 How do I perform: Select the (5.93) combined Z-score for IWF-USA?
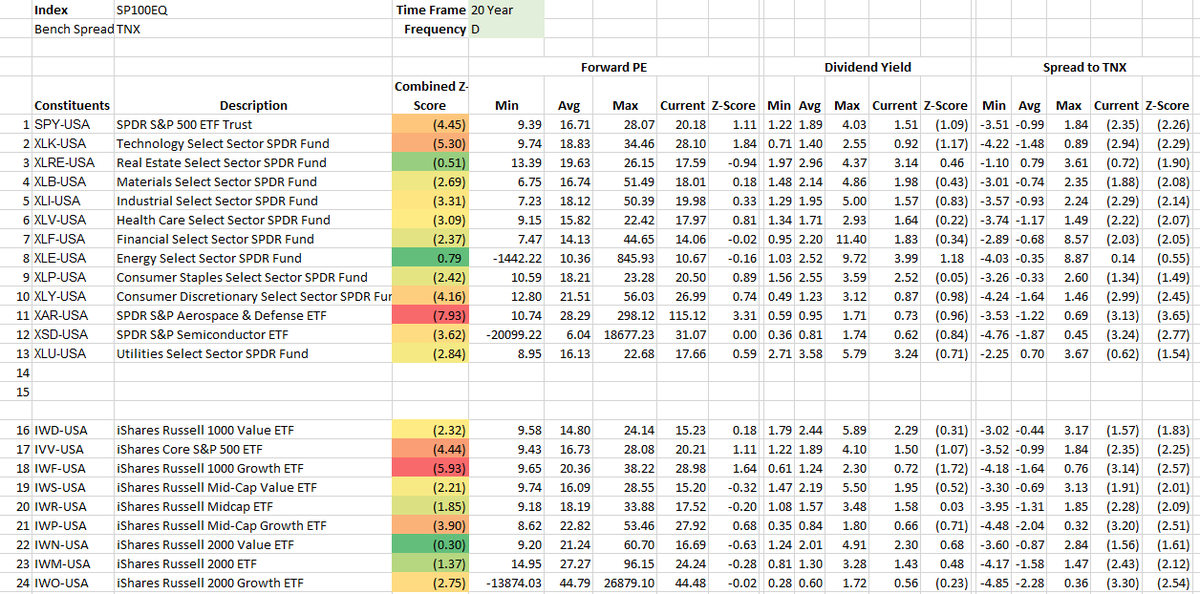(432, 467)
